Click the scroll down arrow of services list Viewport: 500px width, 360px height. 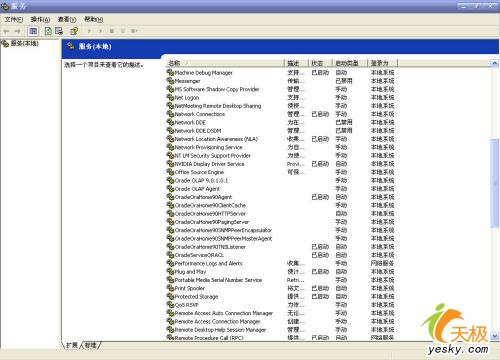[x=495, y=336]
